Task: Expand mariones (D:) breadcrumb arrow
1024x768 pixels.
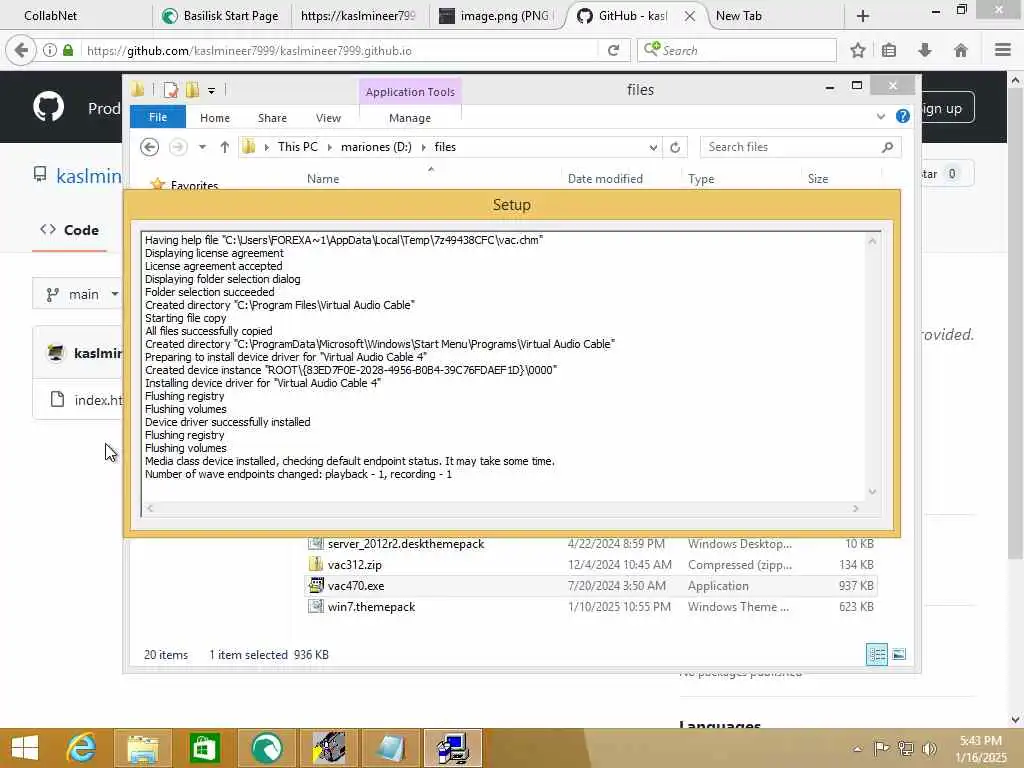Action: (424, 148)
